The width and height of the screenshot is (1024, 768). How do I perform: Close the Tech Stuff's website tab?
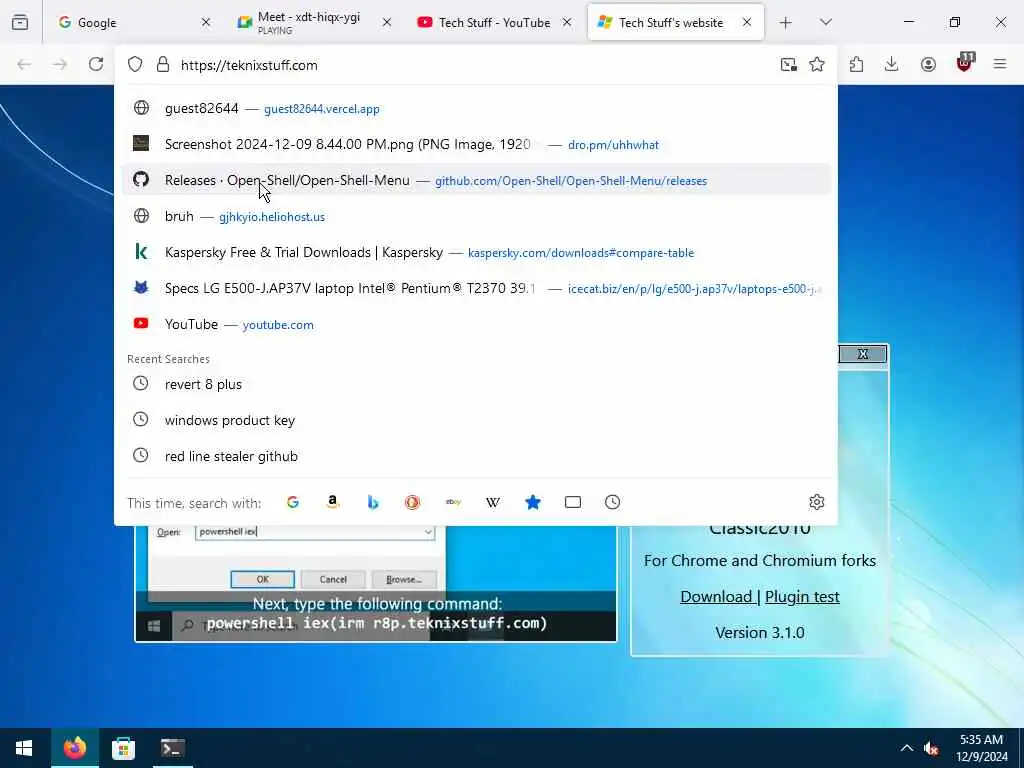pyautogui.click(x=746, y=22)
